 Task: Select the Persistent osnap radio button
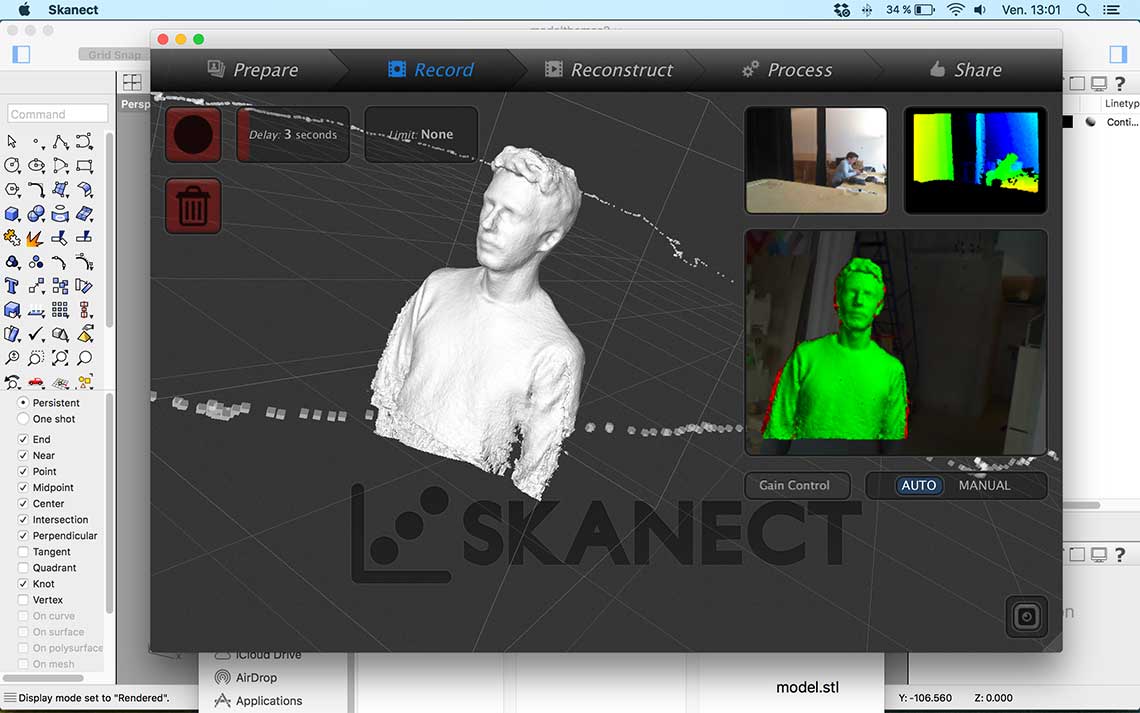click(23, 403)
